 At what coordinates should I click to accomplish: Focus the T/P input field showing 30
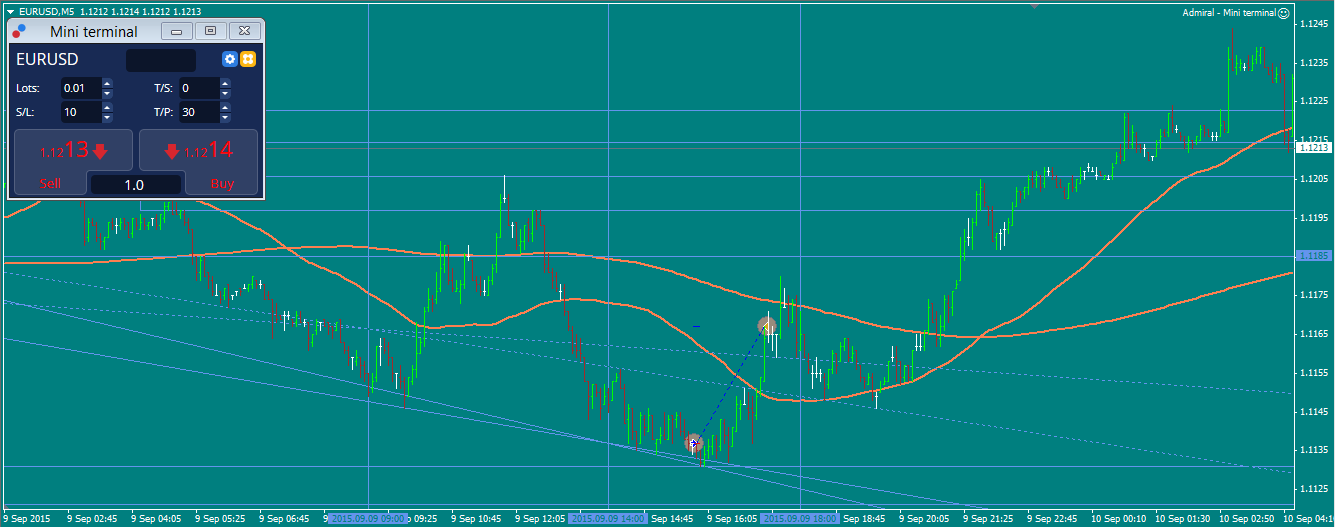tap(199, 112)
